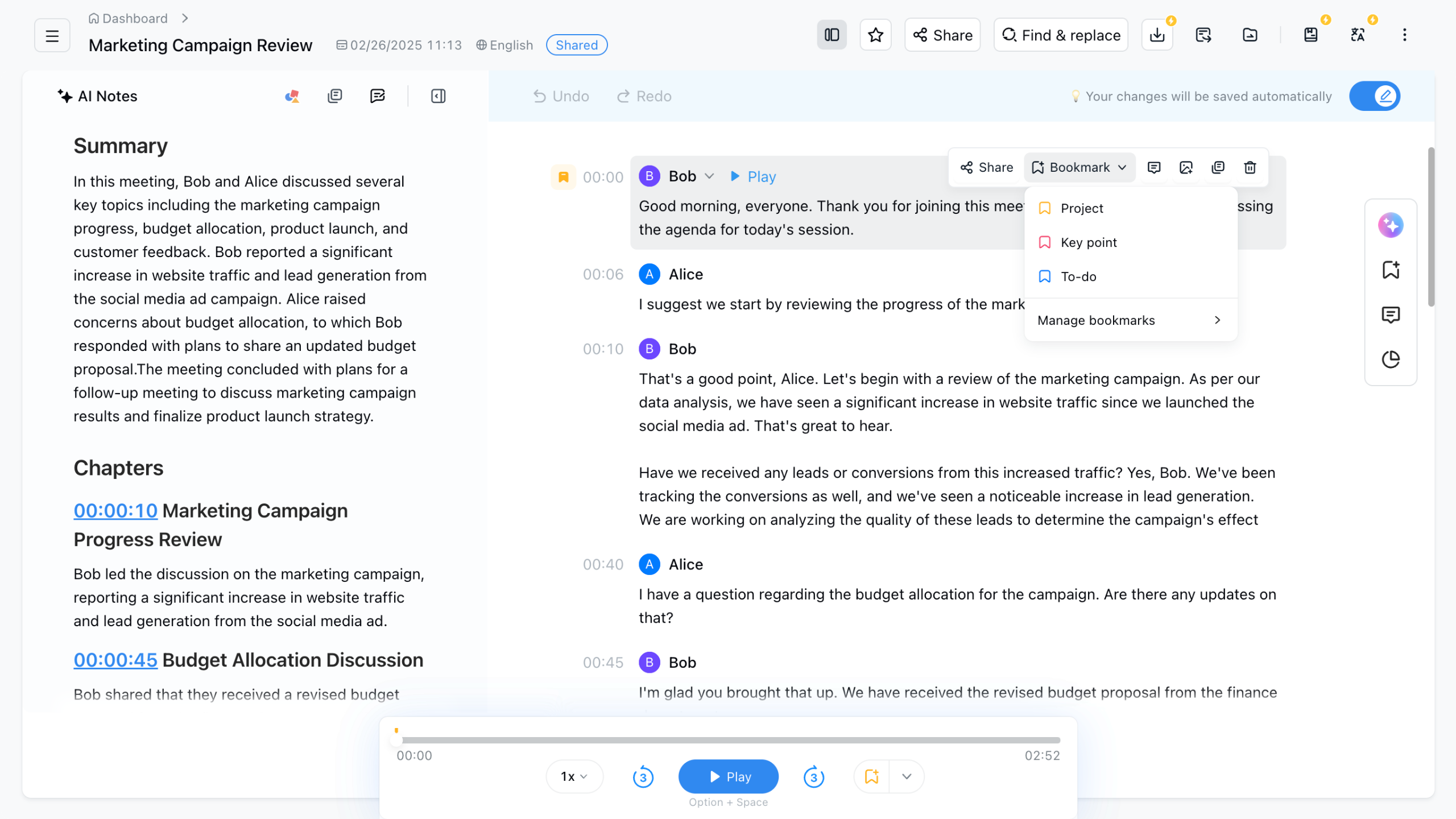Viewport: 1456px width, 819px height.
Task: Copy AI Notes with copy icon
Action: (x=334, y=96)
